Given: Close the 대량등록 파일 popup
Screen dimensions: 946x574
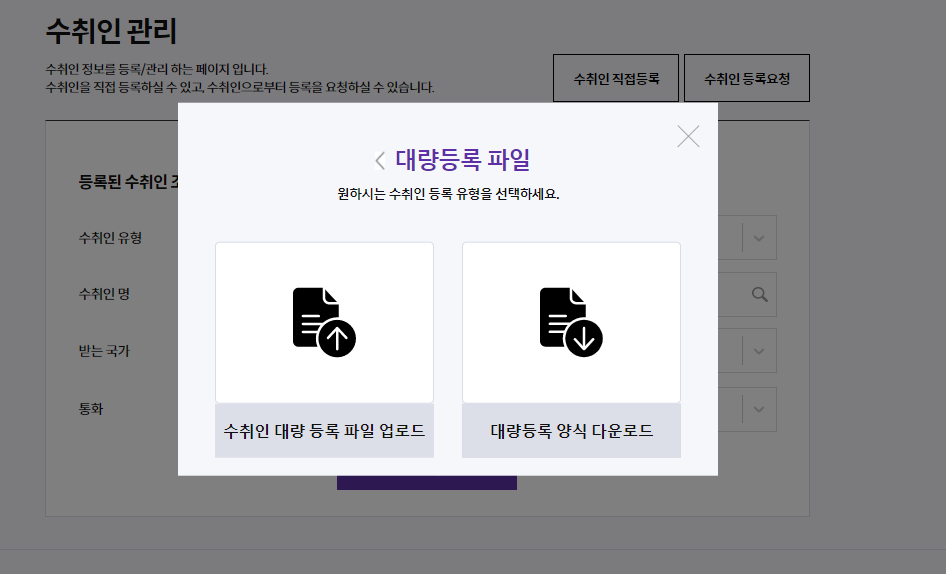Looking at the screenshot, I should click(x=688, y=136).
